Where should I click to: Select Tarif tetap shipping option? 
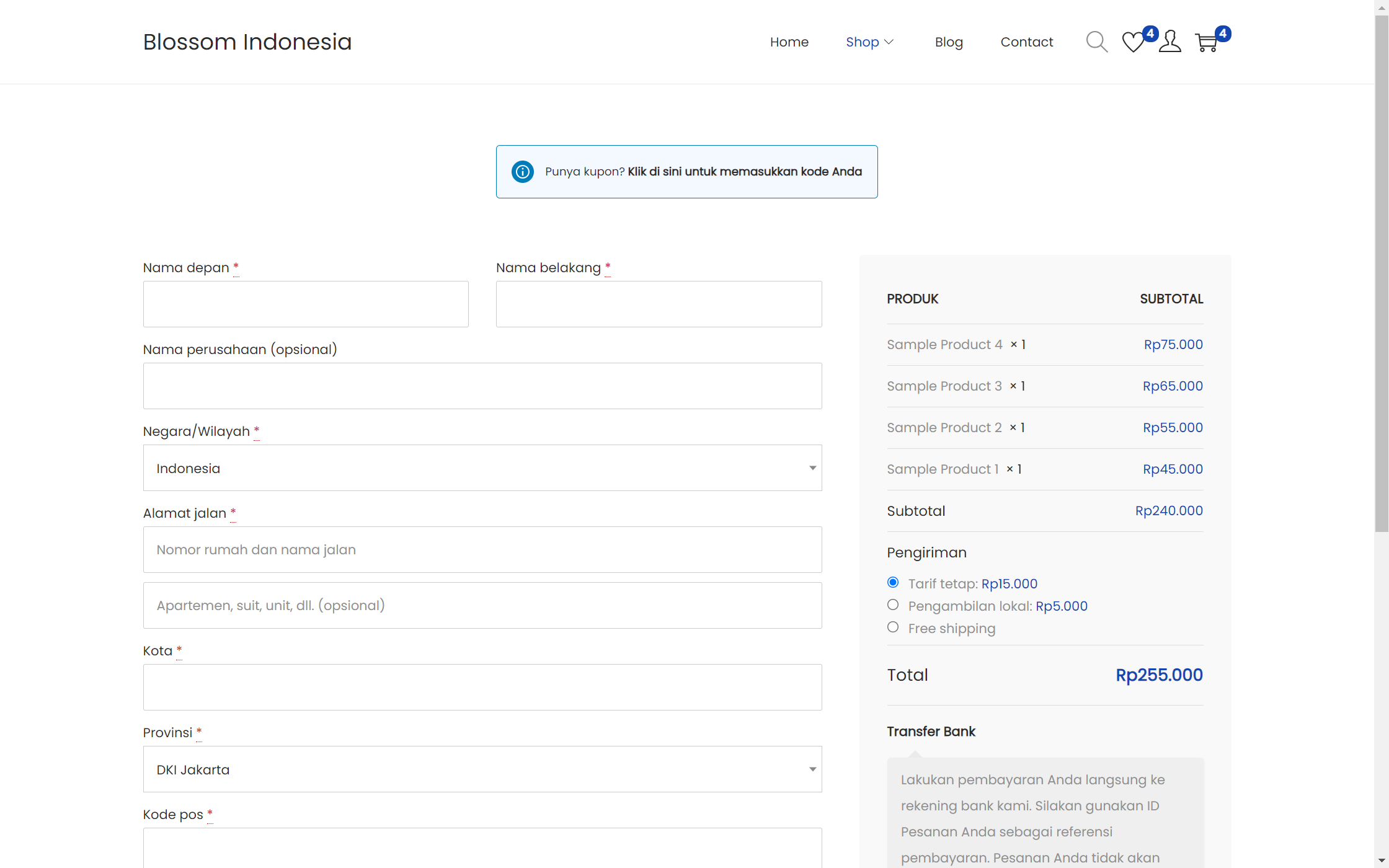point(893,582)
